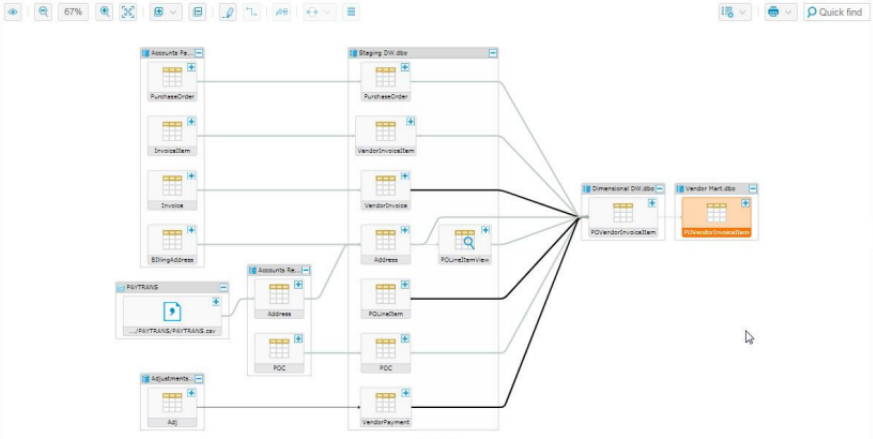Collapse the PAYTRANS group box
873x439 pixels.
(224, 287)
